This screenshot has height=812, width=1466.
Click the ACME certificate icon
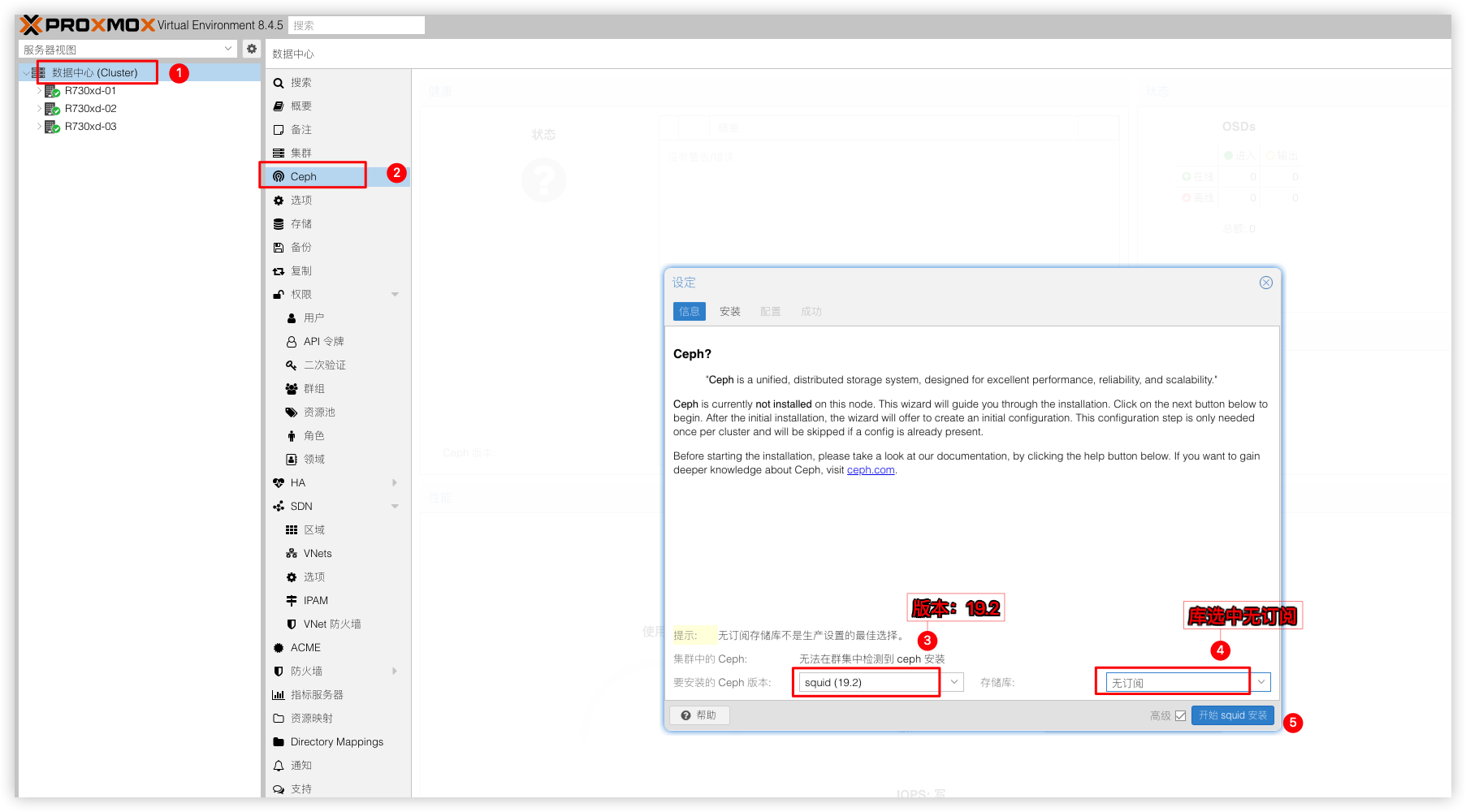click(279, 648)
